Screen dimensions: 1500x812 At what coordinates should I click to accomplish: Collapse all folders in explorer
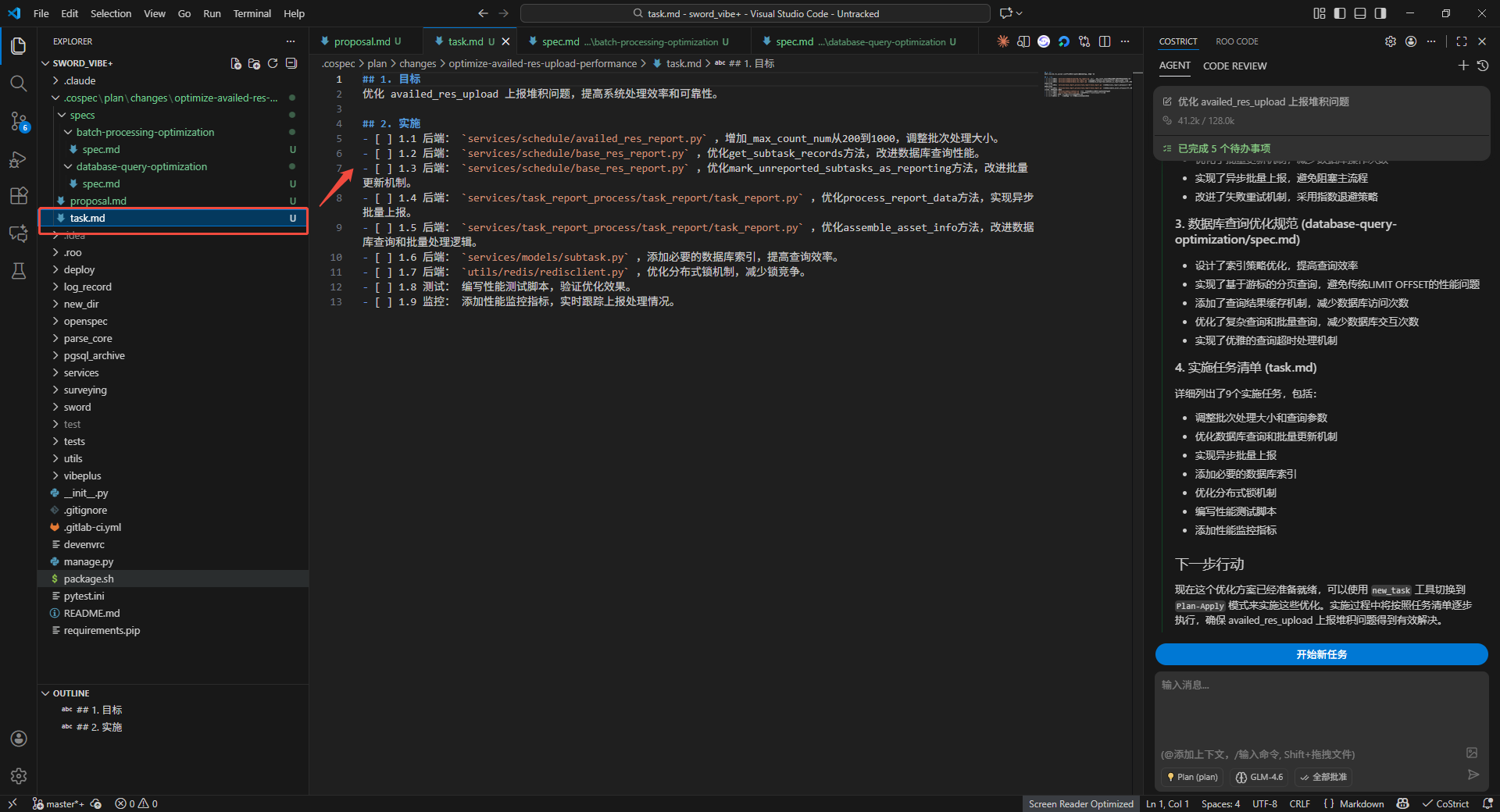click(x=291, y=63)
